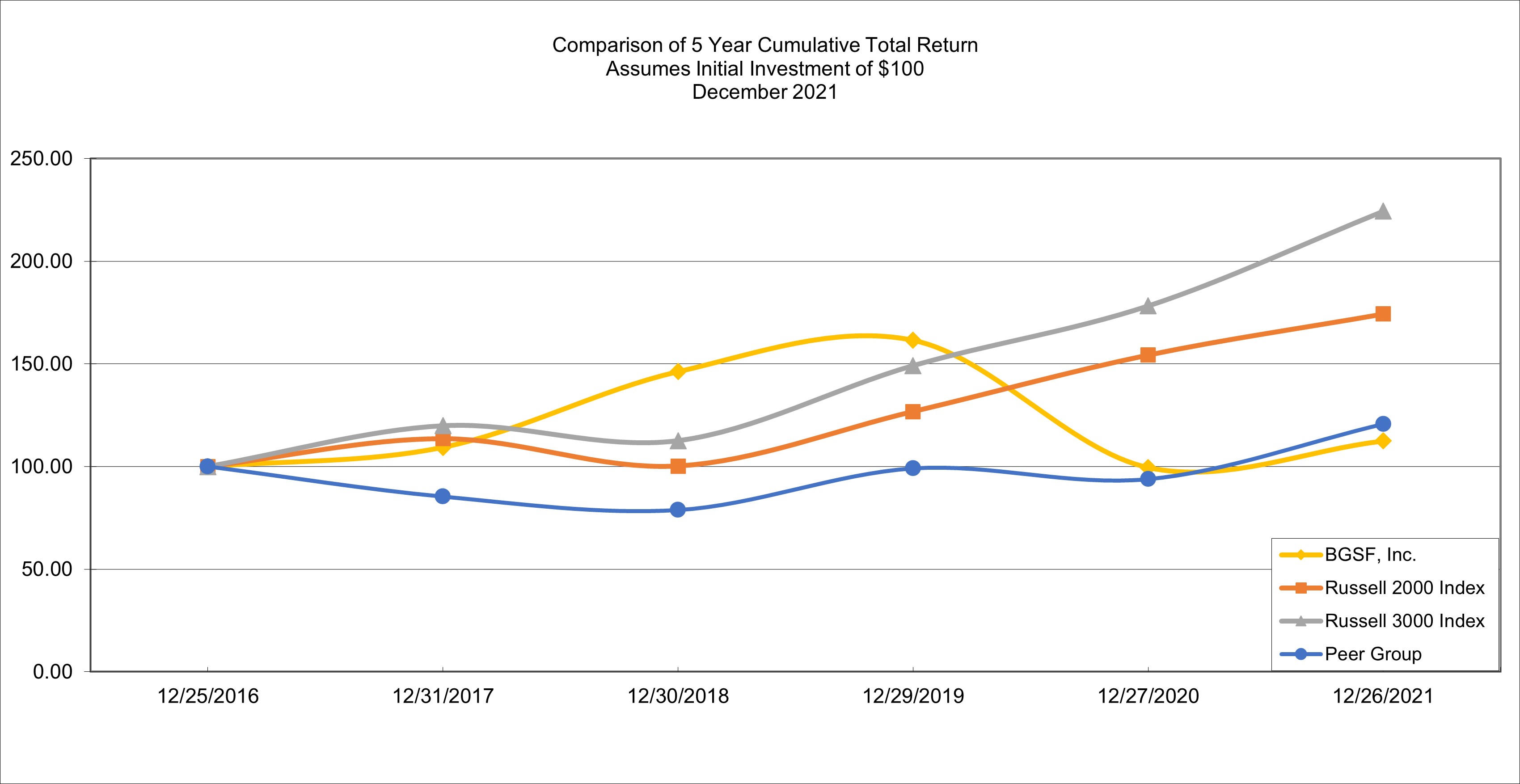Click the Russell 3000 triangle marker at 12/26/2021
The width and height of the screenshot is (1520, 784).
[1382, 212]
